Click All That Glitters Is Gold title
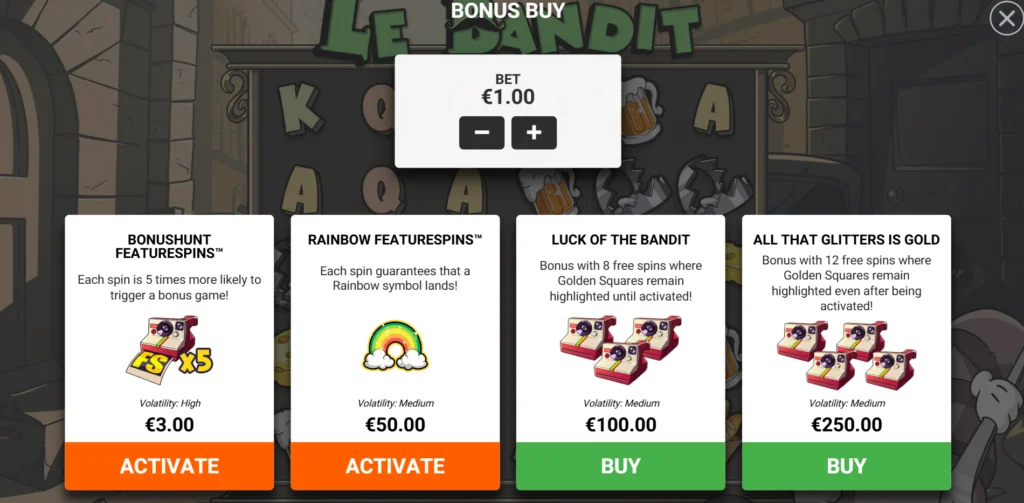Screen dimensions: 1024x503 (846, 240)
